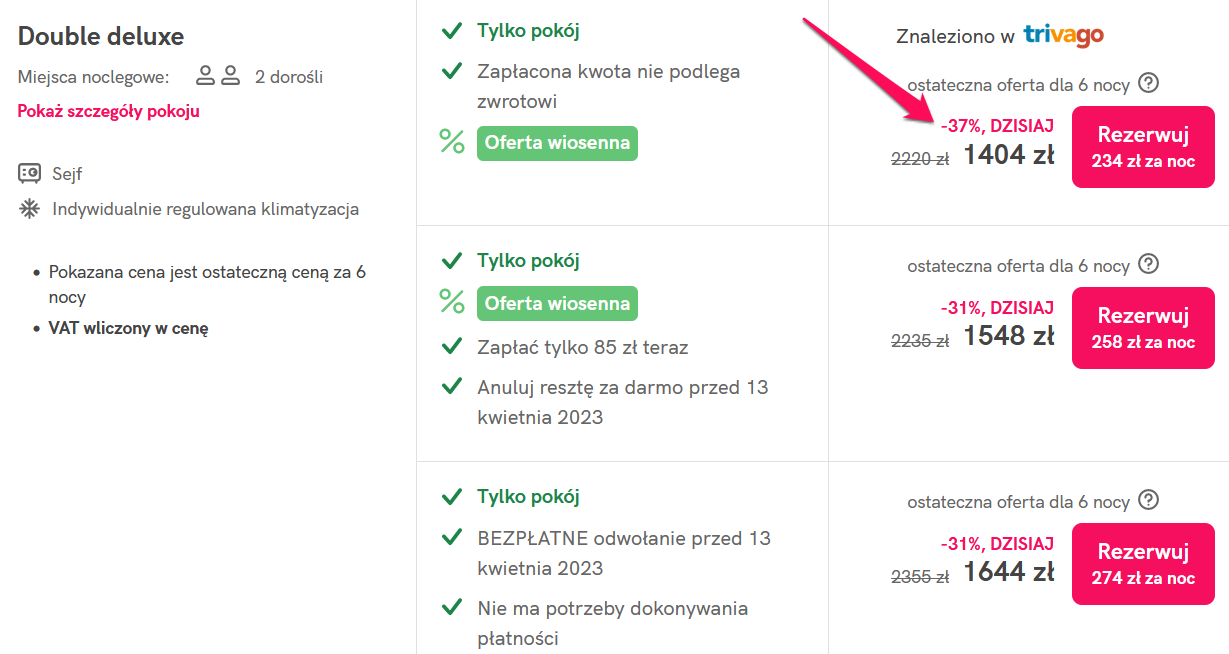Click the help icon beside the 1404 zł offer
Screen dimensions: 1229x654
(1149, 83)
